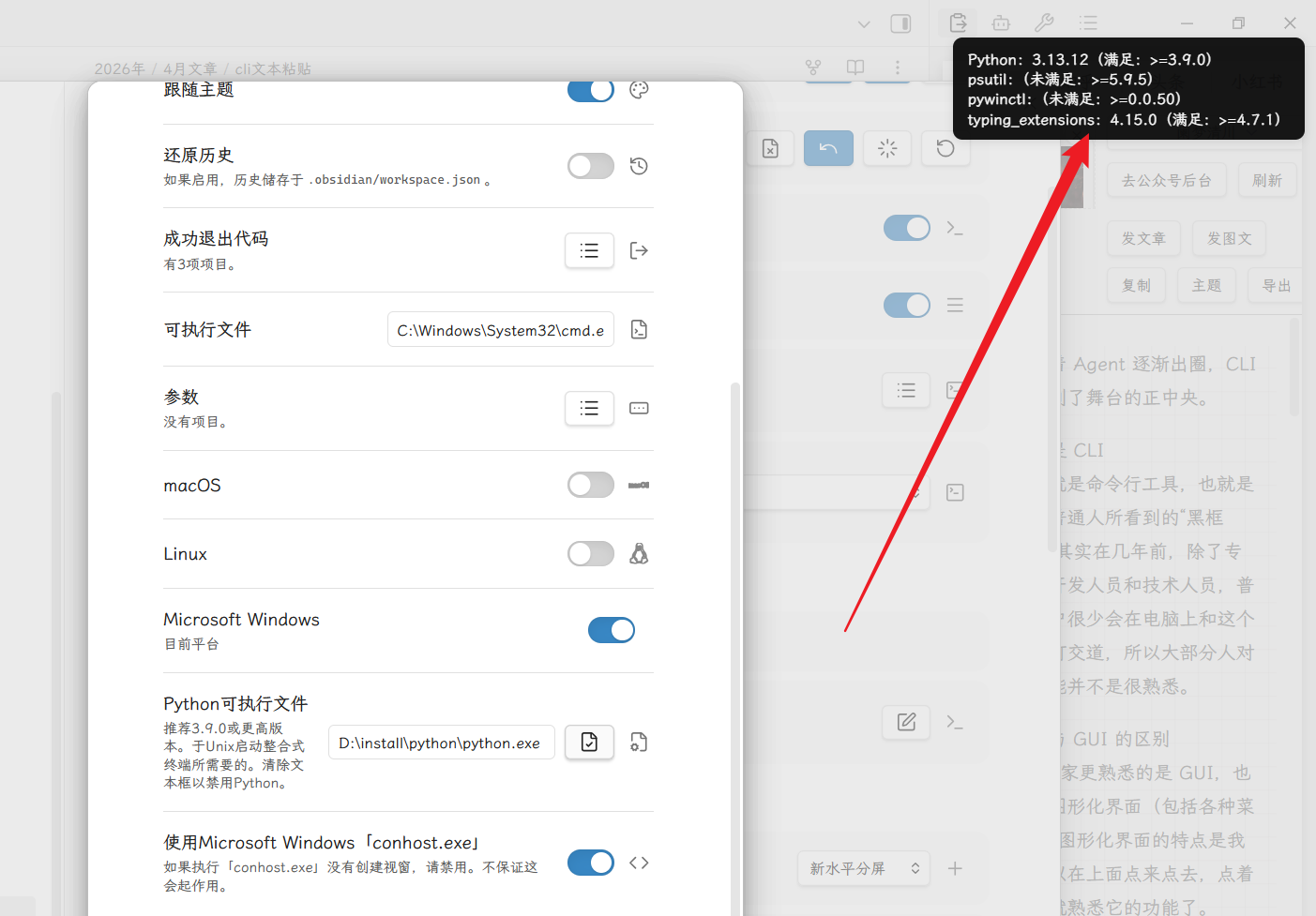Click the history clock icon beside 还原历史
This screenshot has width=1316, height=916.
click(x=639, y=166)
